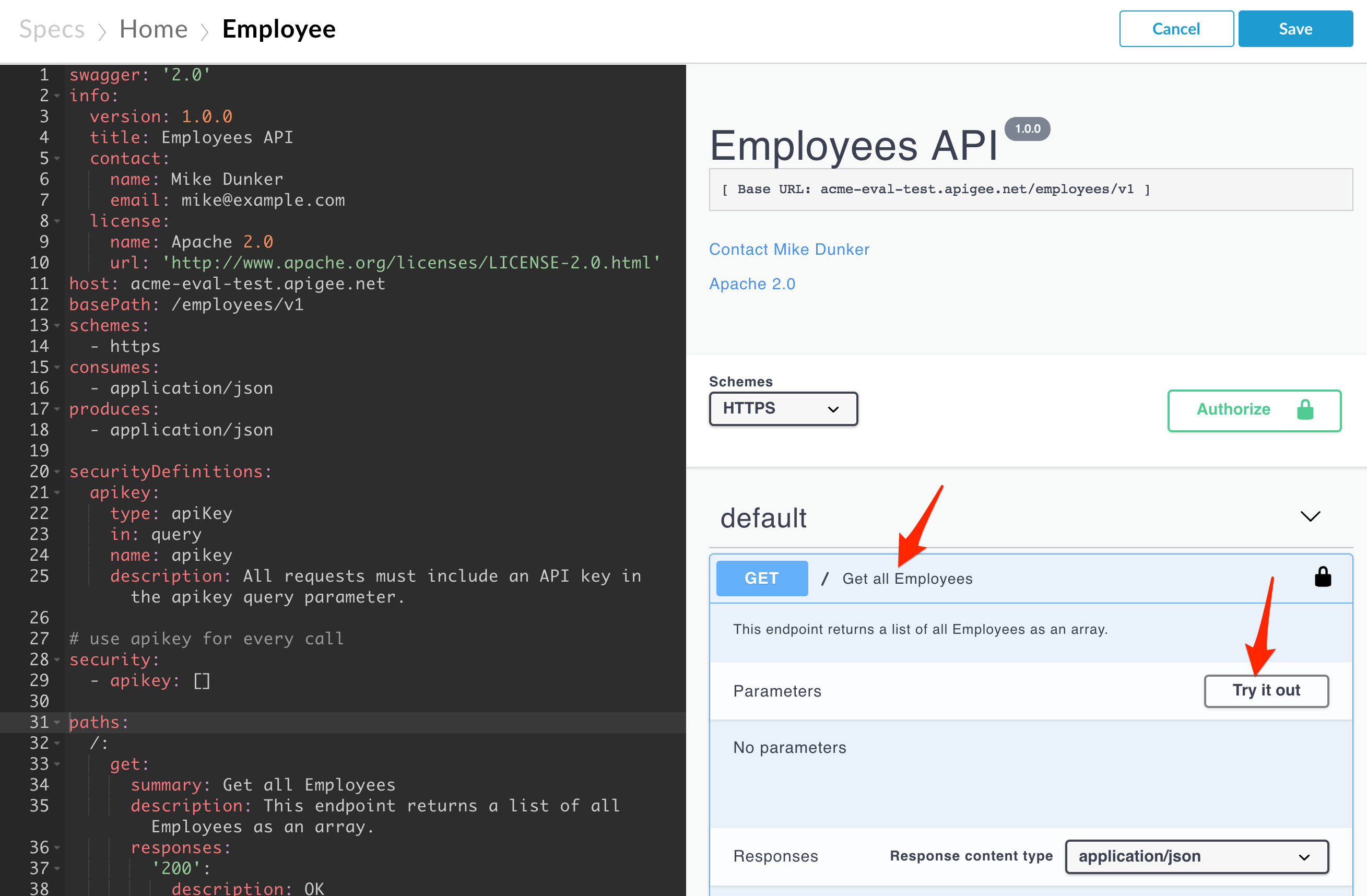The height and width of the screenshot is (896, 1367).
Task: Click line number 1 in the gutter
Action: click(44, 75)
